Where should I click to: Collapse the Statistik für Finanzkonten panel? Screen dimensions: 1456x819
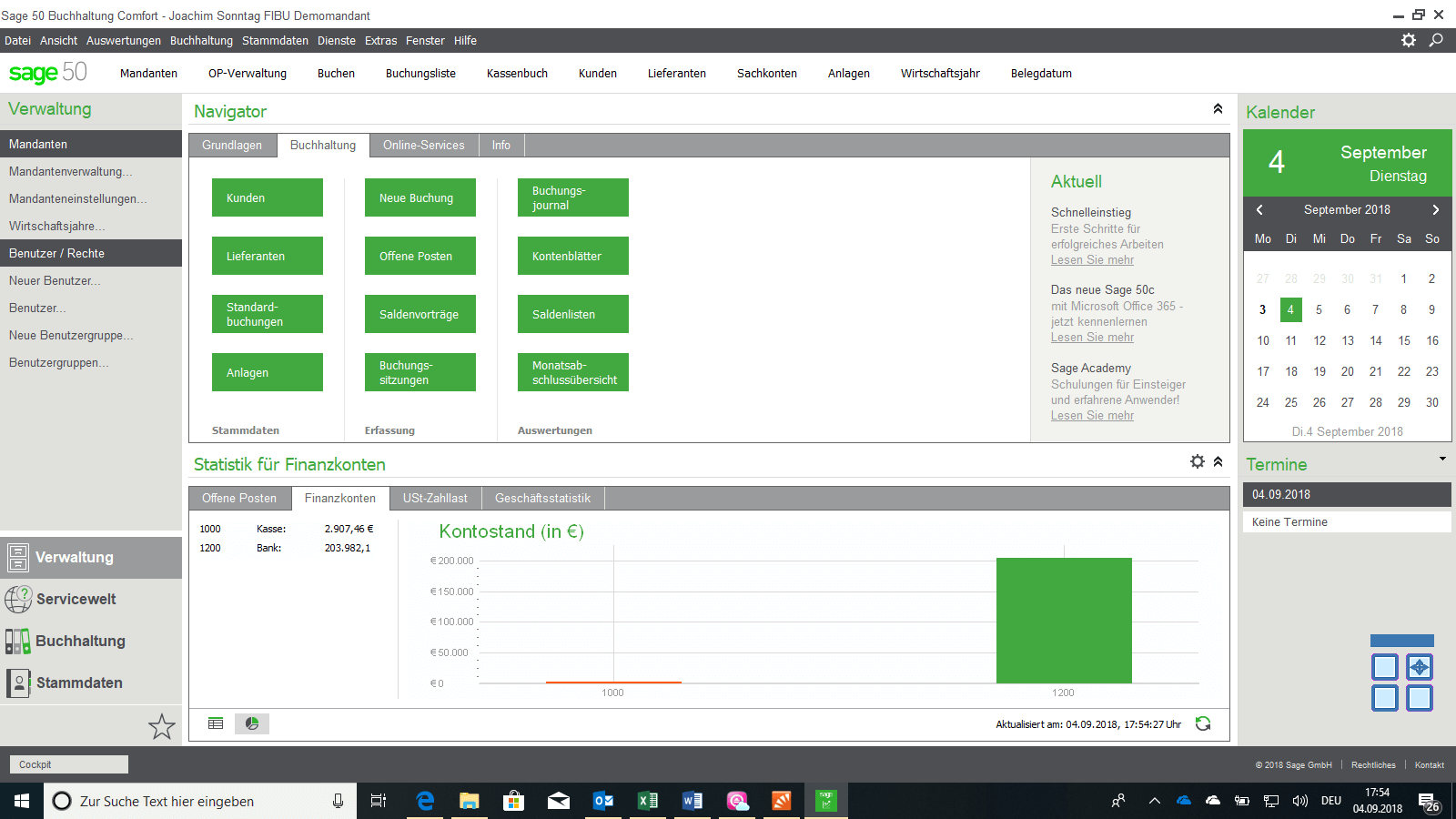(x=1218, y=461)
